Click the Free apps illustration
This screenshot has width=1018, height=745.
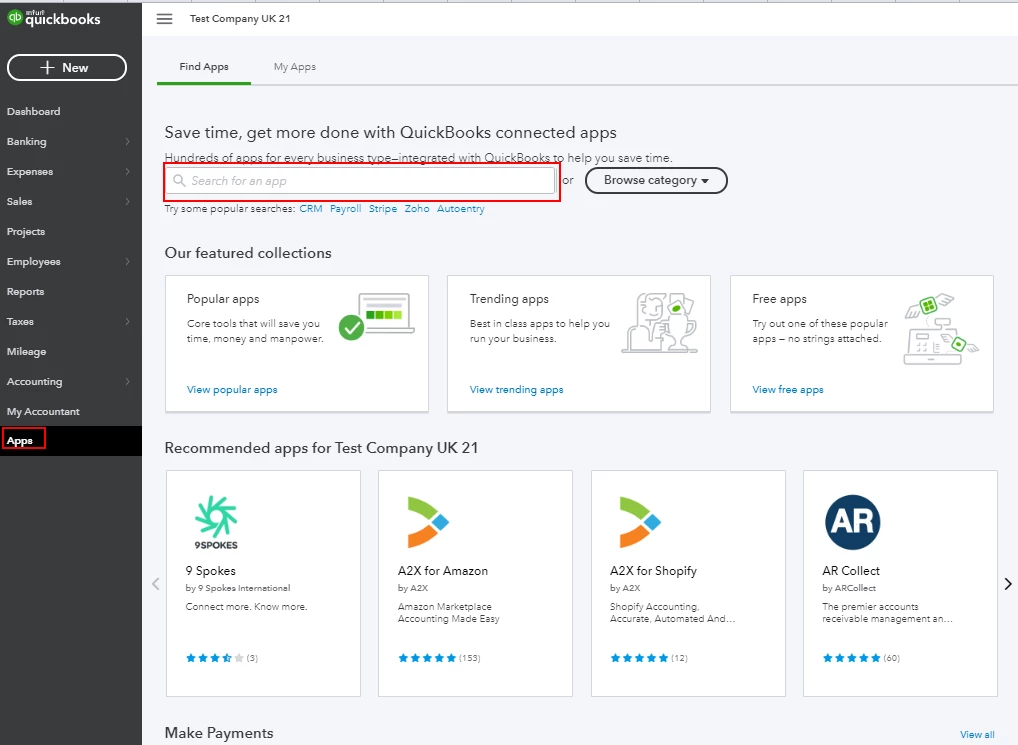click(x=942, y=328)
